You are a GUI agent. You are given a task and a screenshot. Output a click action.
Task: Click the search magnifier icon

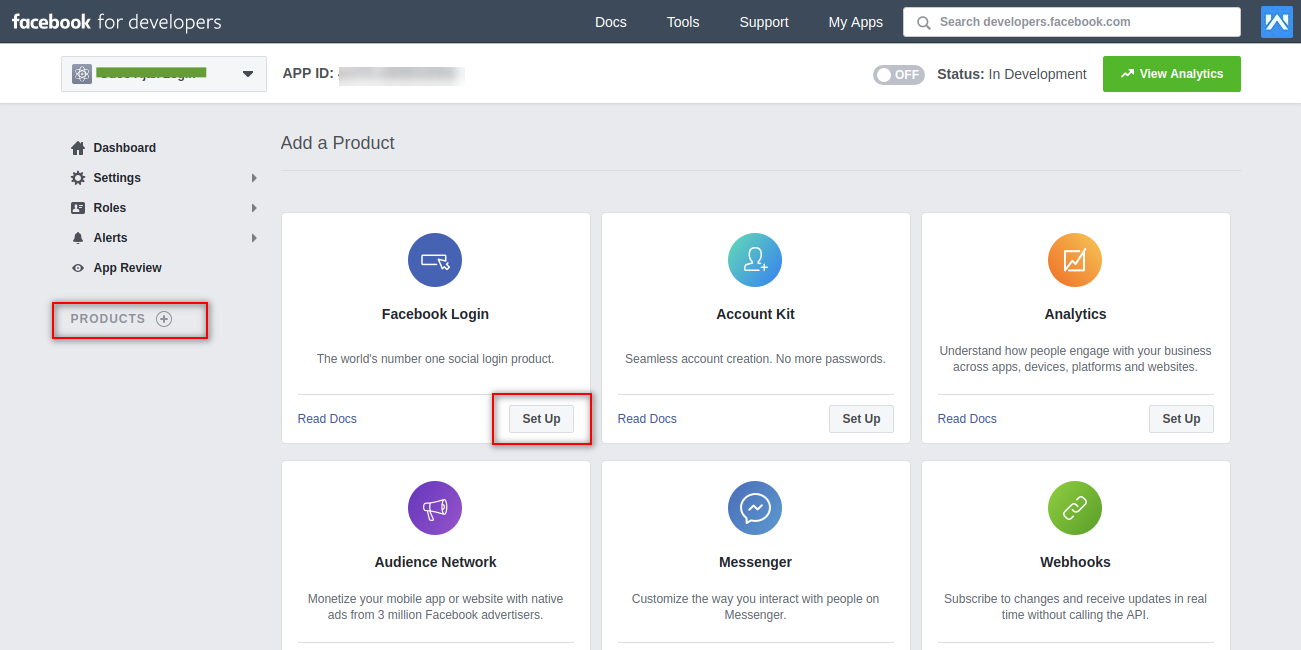(923, 22)
